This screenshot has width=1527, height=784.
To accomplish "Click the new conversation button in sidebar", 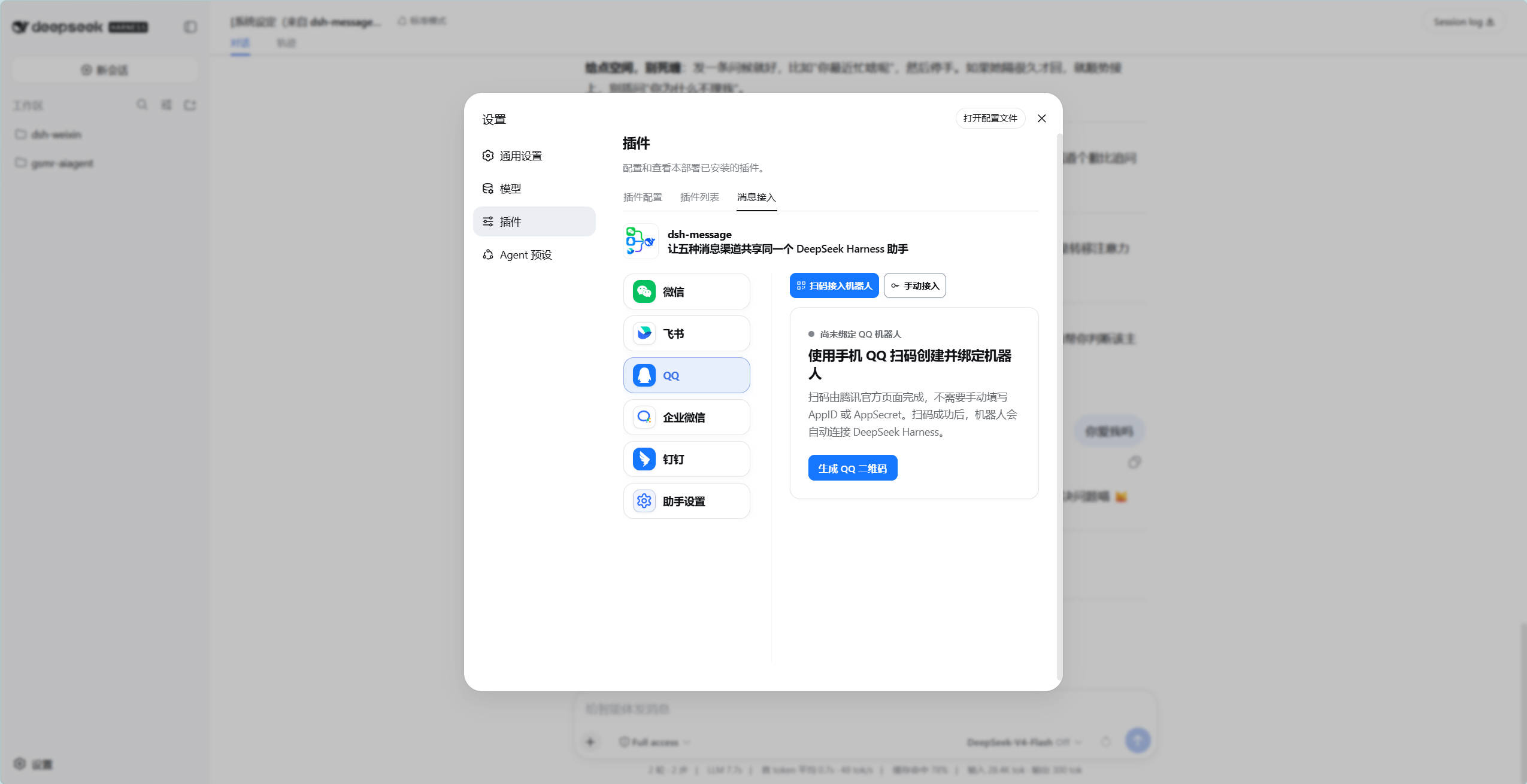I will [105, 70].
